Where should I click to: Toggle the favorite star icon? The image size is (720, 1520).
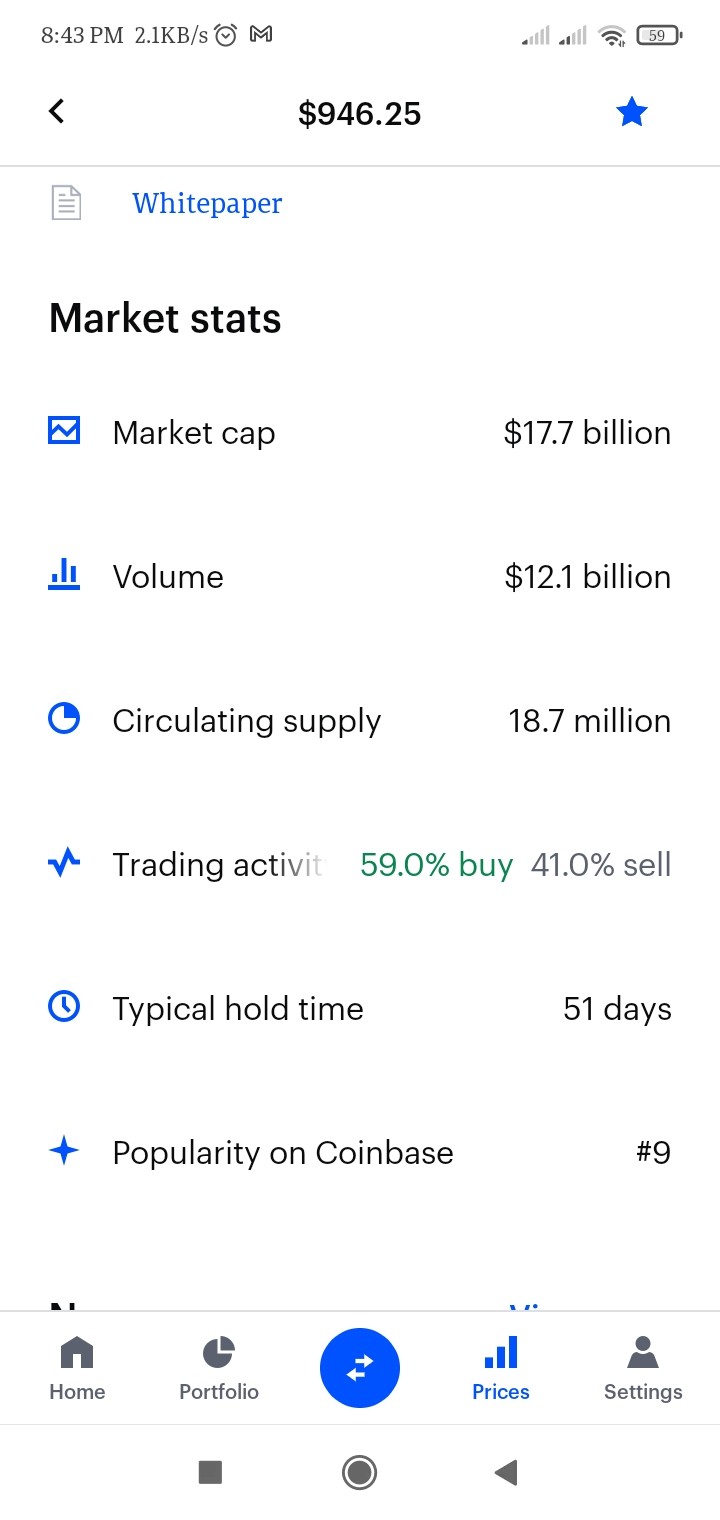[632, 113]
